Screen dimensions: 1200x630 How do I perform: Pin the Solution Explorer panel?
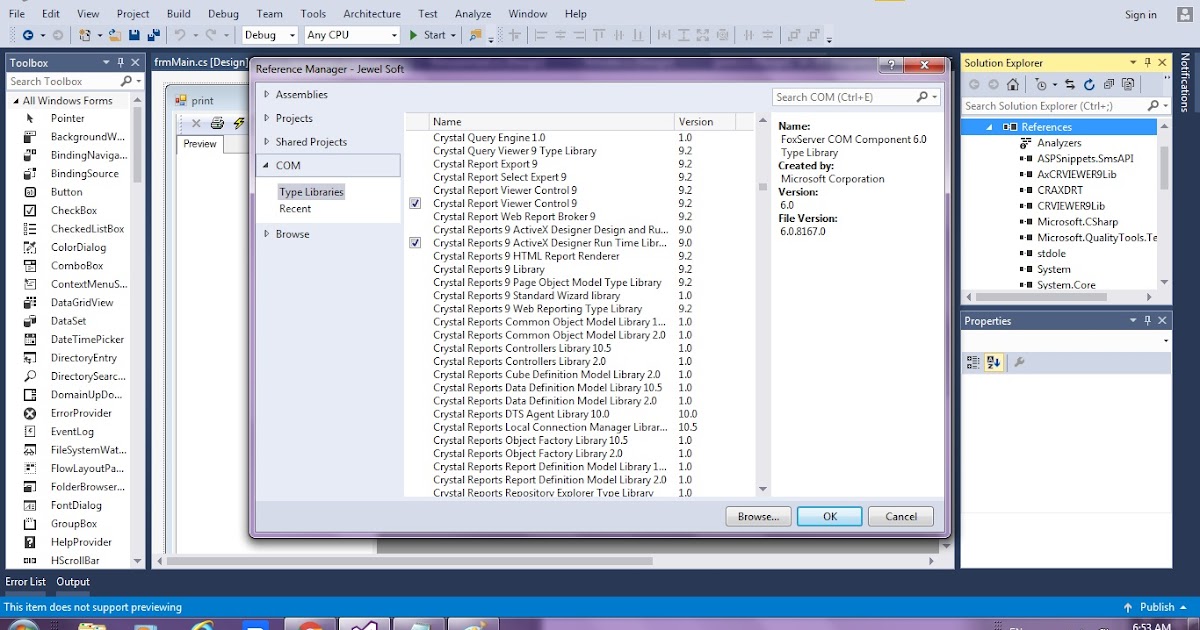click(x=1148, y=62)
